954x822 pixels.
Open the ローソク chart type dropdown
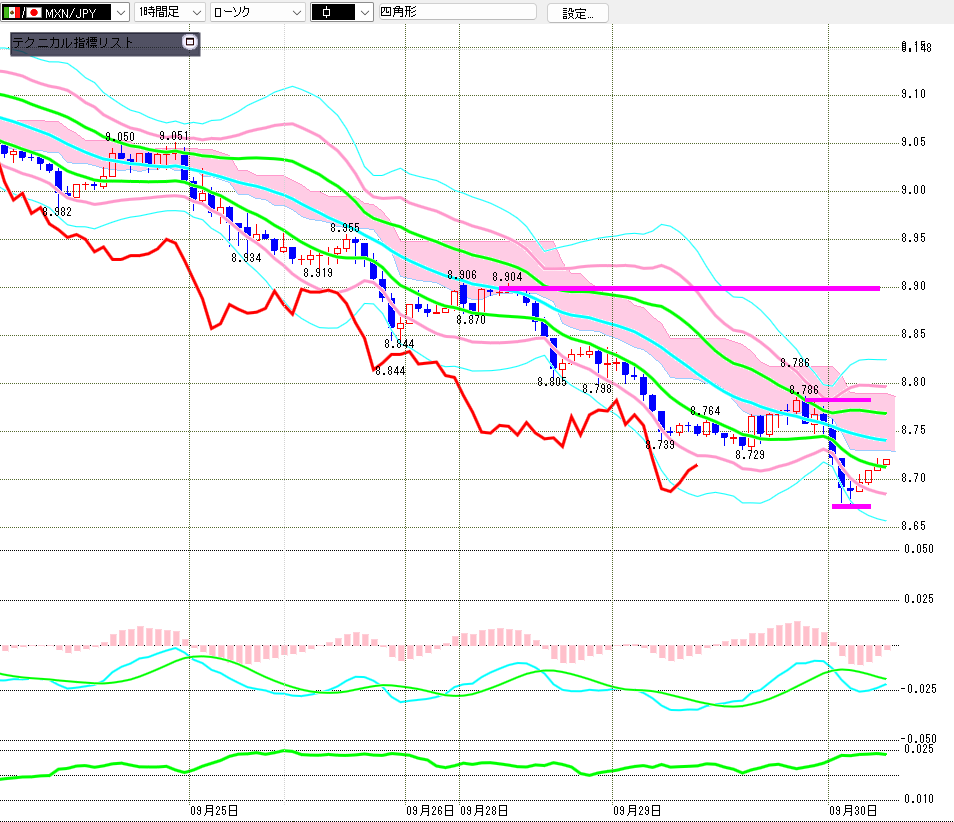[x=257, y=12]
